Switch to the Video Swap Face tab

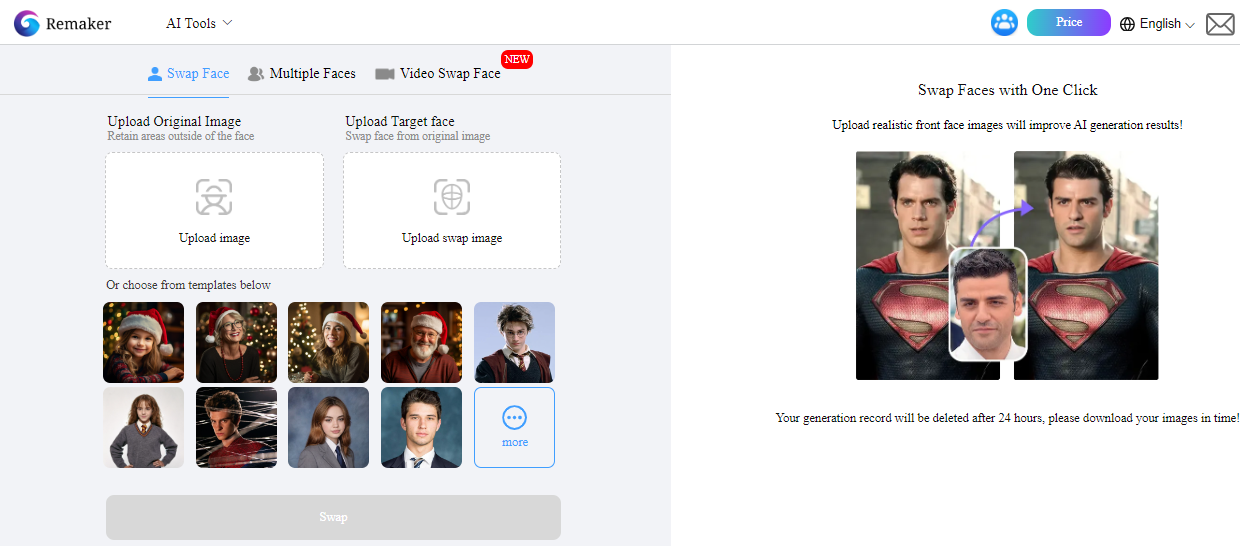(x=438, y=73)
